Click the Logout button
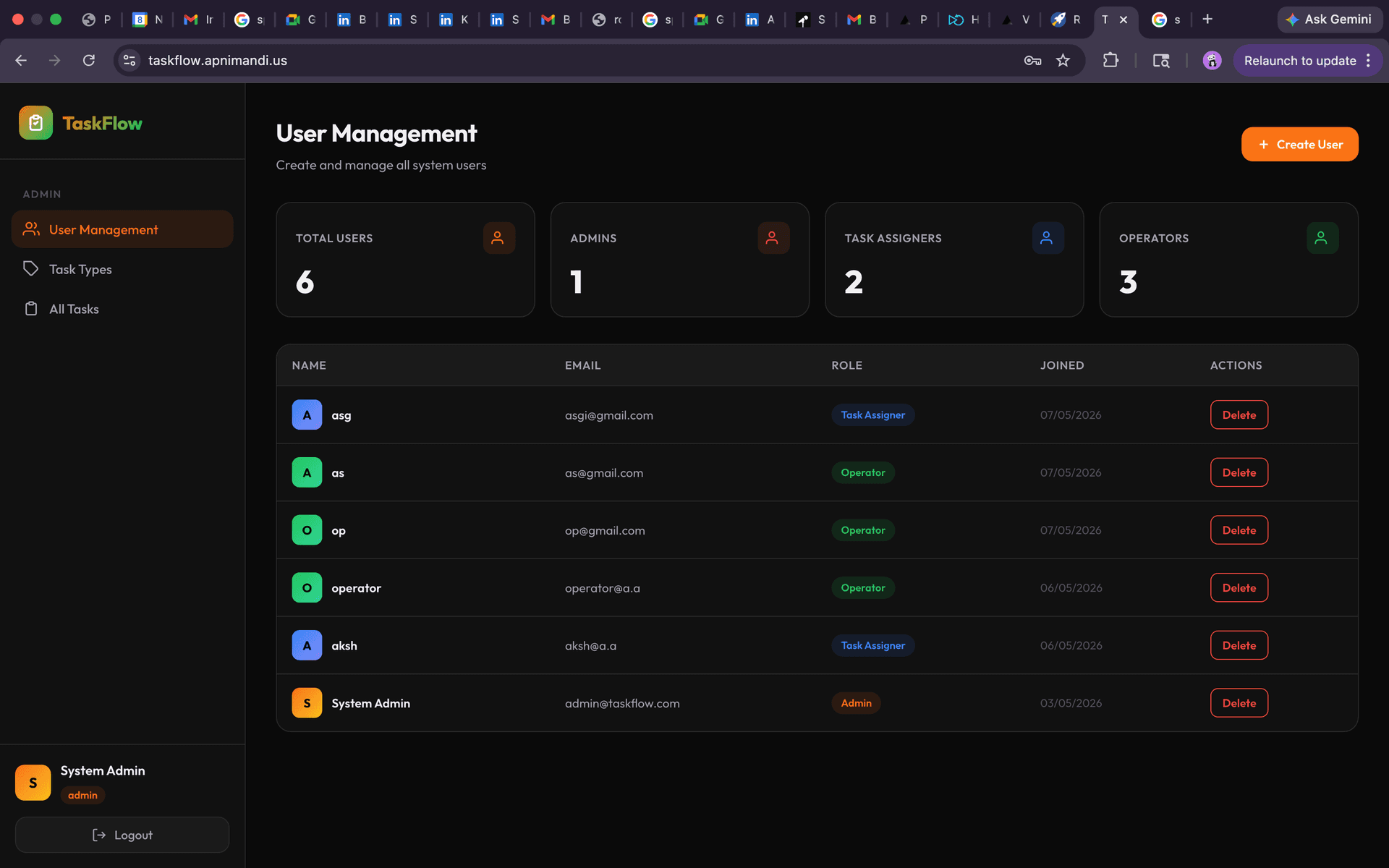Image resolution: width=1389 pixels, height=868 pixels. pyautogui.click(x=122, y=835)
